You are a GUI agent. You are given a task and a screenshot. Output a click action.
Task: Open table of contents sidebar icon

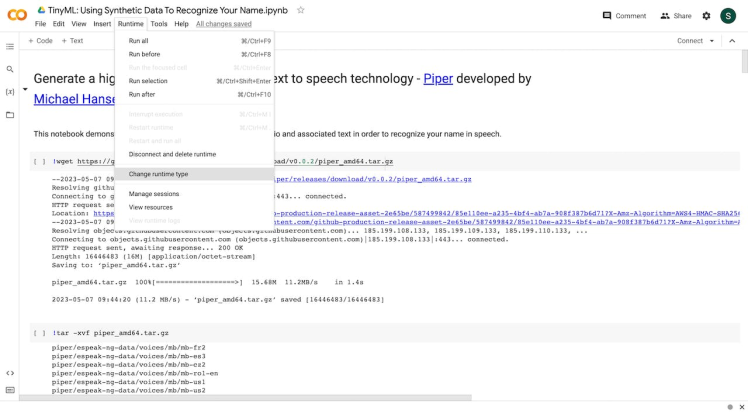pyautogui.click(x=10, y=47)
